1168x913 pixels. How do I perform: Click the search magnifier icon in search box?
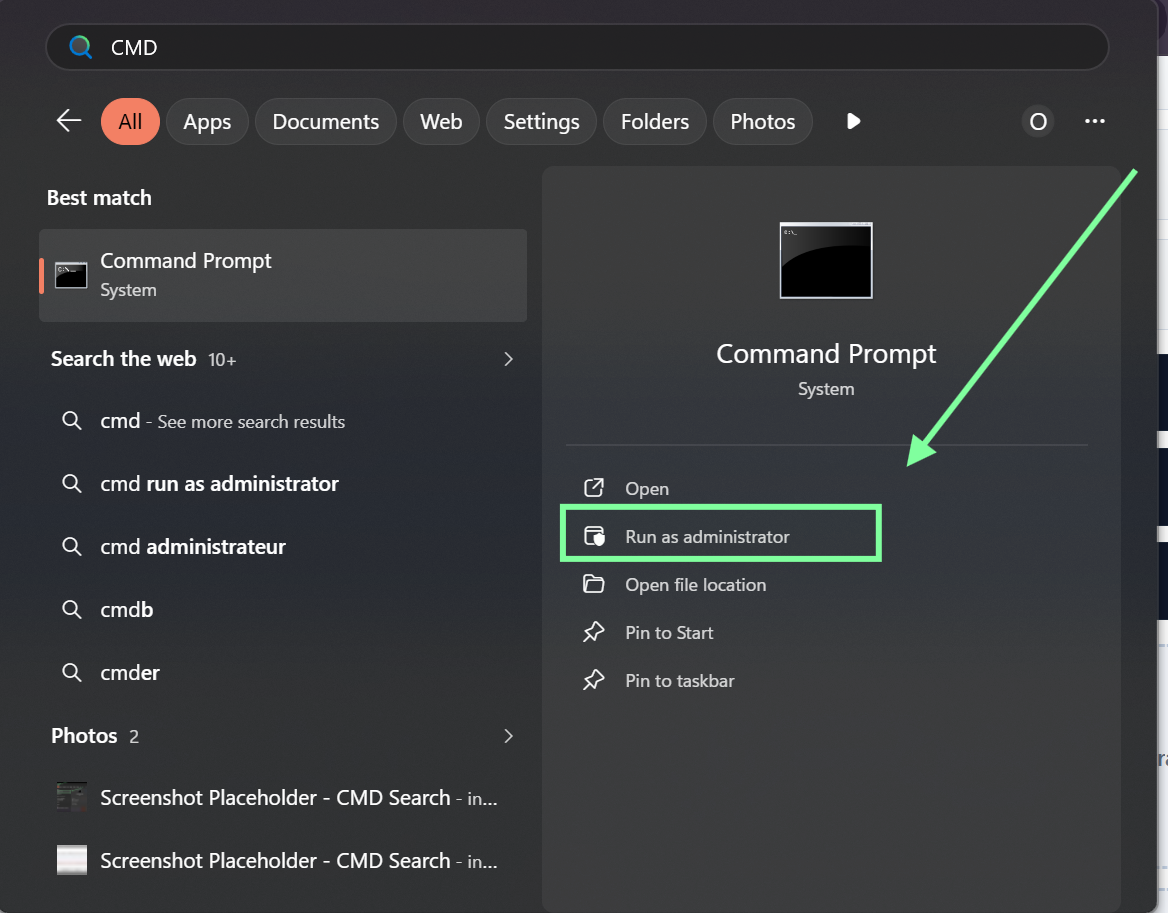click(80, 48)
